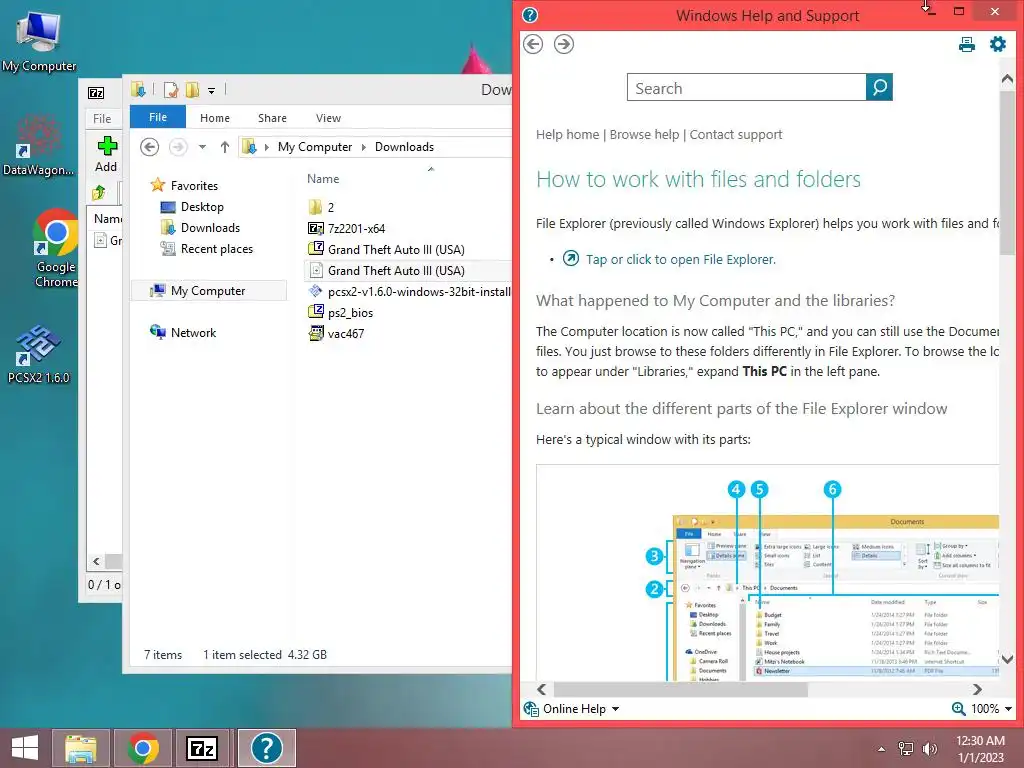Select My Computer in navigation pane
Screen dimensions: 1024x768
[x=208, y=291]
